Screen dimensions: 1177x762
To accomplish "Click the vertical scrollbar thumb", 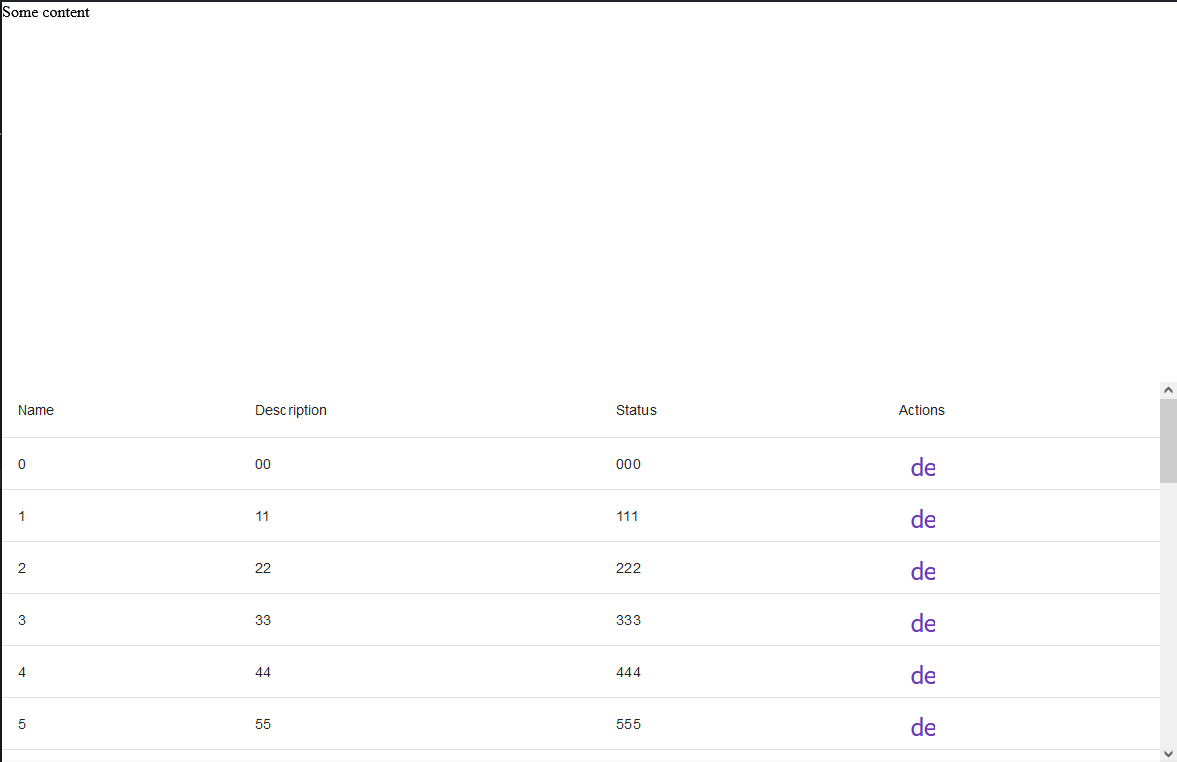I will [1169, 440].
